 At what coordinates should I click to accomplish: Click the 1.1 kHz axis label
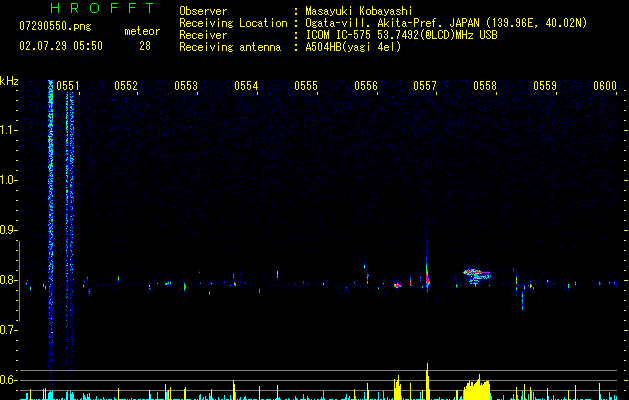click(8, 130)
